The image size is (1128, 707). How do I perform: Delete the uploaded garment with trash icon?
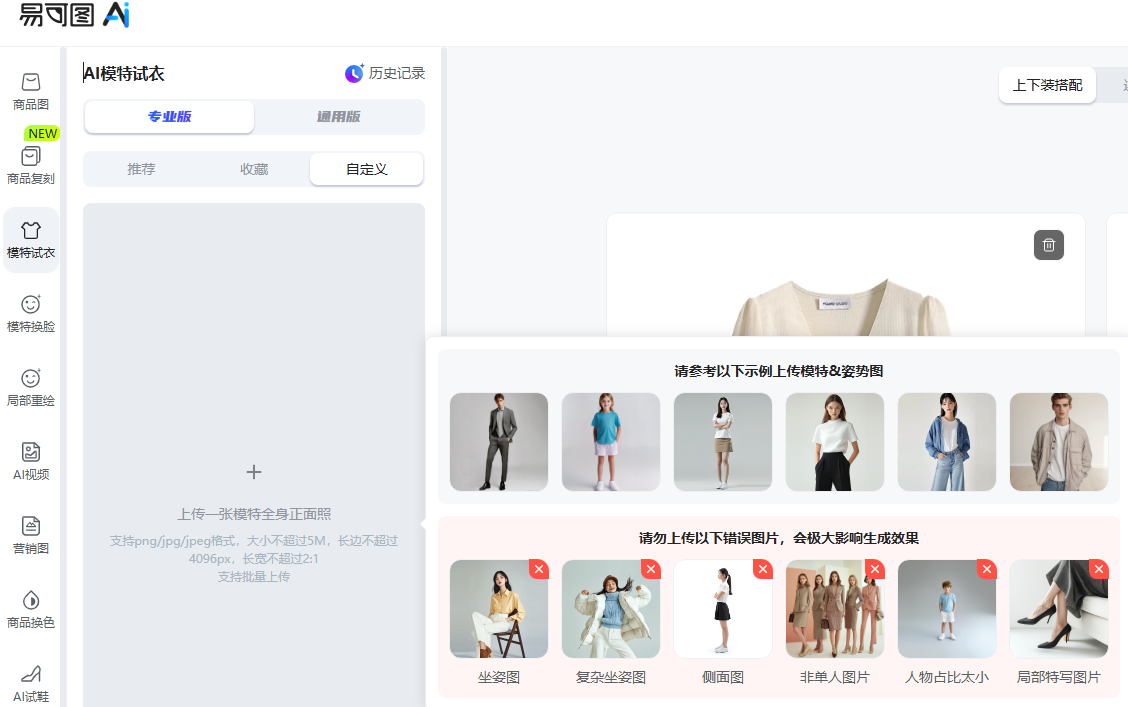[1049, 245]
